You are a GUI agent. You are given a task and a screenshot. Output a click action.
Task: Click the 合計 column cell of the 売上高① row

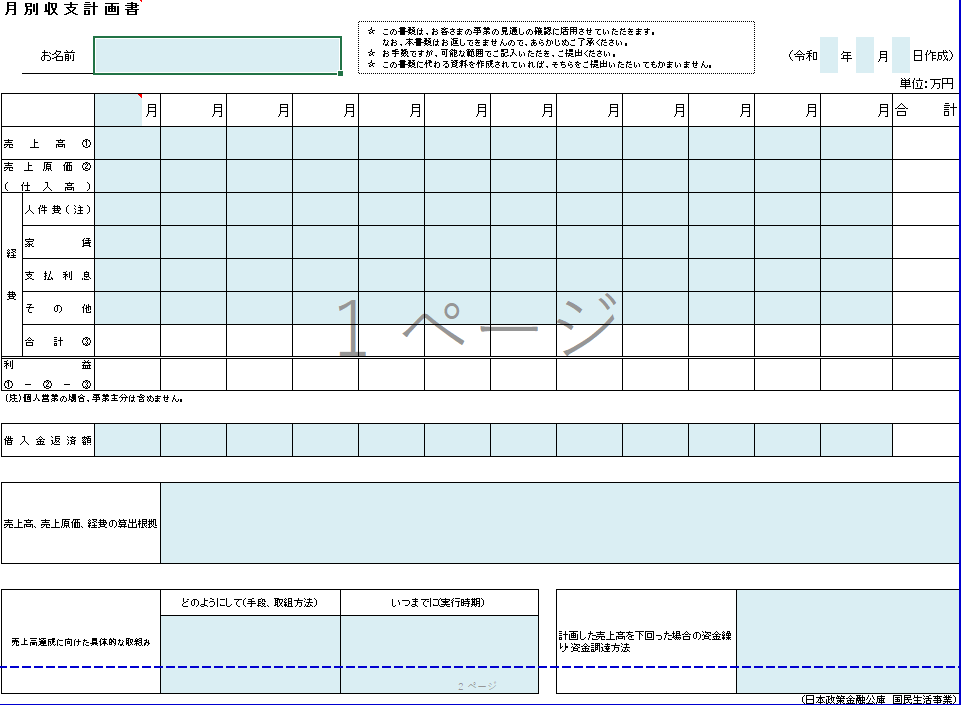(x=925, y=143)
